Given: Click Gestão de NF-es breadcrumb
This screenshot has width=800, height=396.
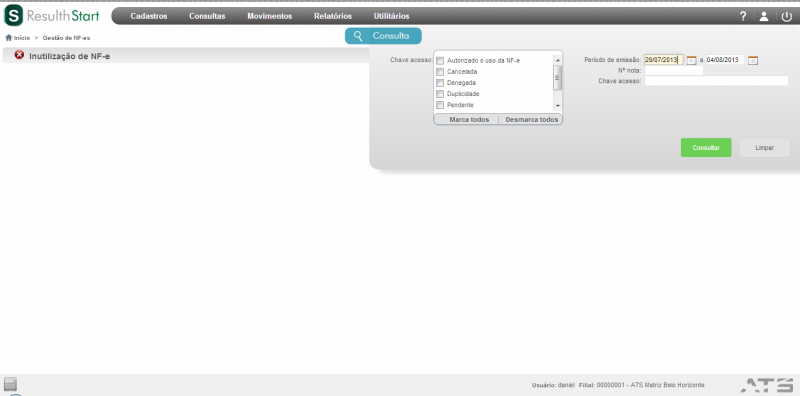Looking at the screenshot, I should point(66,38).
